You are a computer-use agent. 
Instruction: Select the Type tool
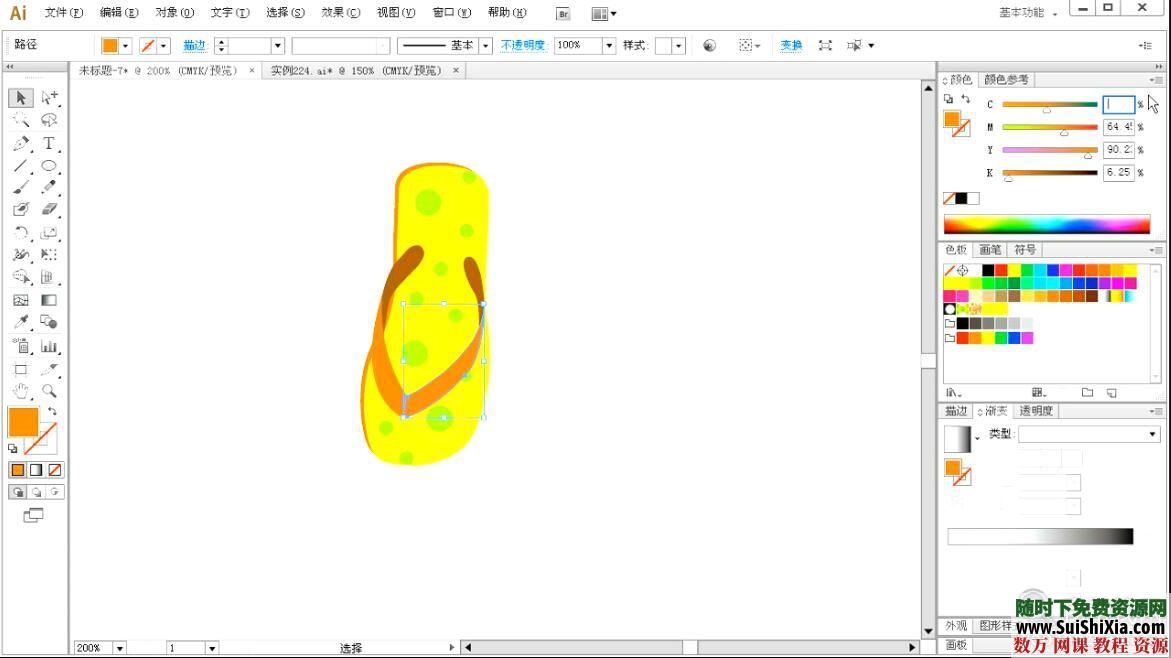(48, 144)
